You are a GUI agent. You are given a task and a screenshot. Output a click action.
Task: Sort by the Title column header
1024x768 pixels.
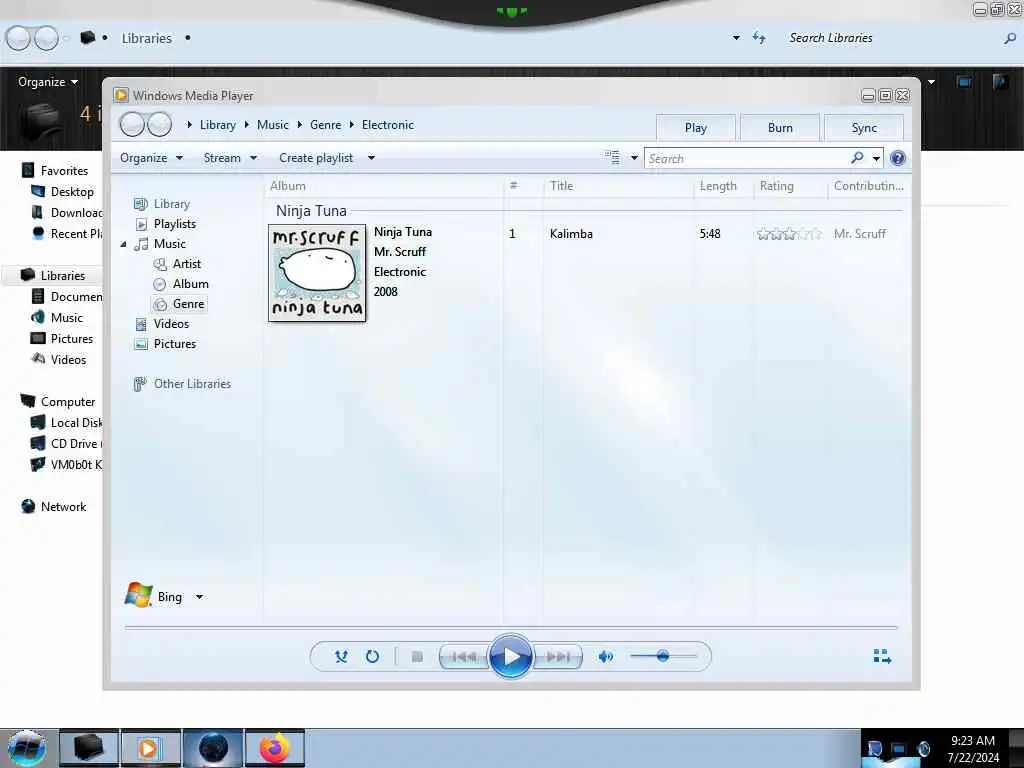click(x=618, y=186)
